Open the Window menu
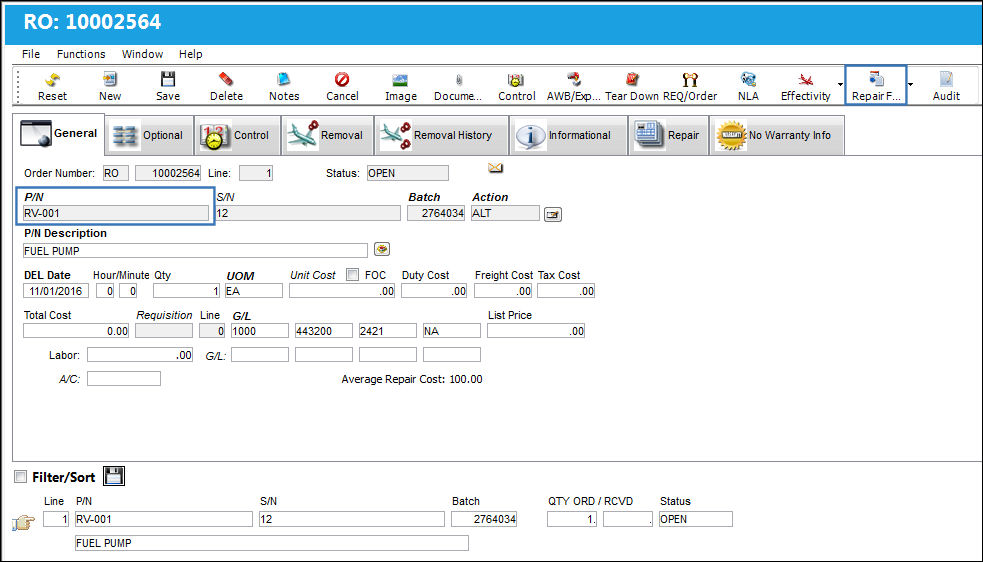Screen dimensions: 983x562 point(142,54)
